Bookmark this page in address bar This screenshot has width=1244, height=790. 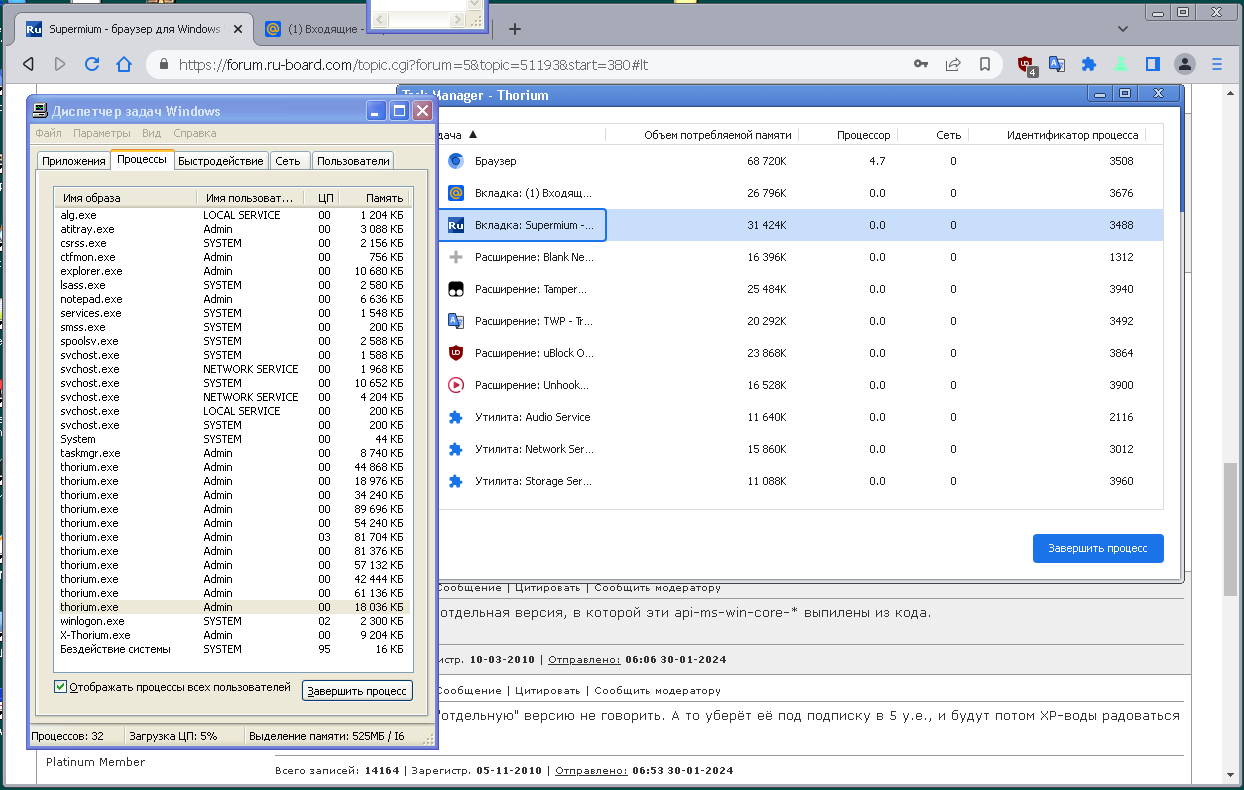pyautogui.click(x=985, y=64)
